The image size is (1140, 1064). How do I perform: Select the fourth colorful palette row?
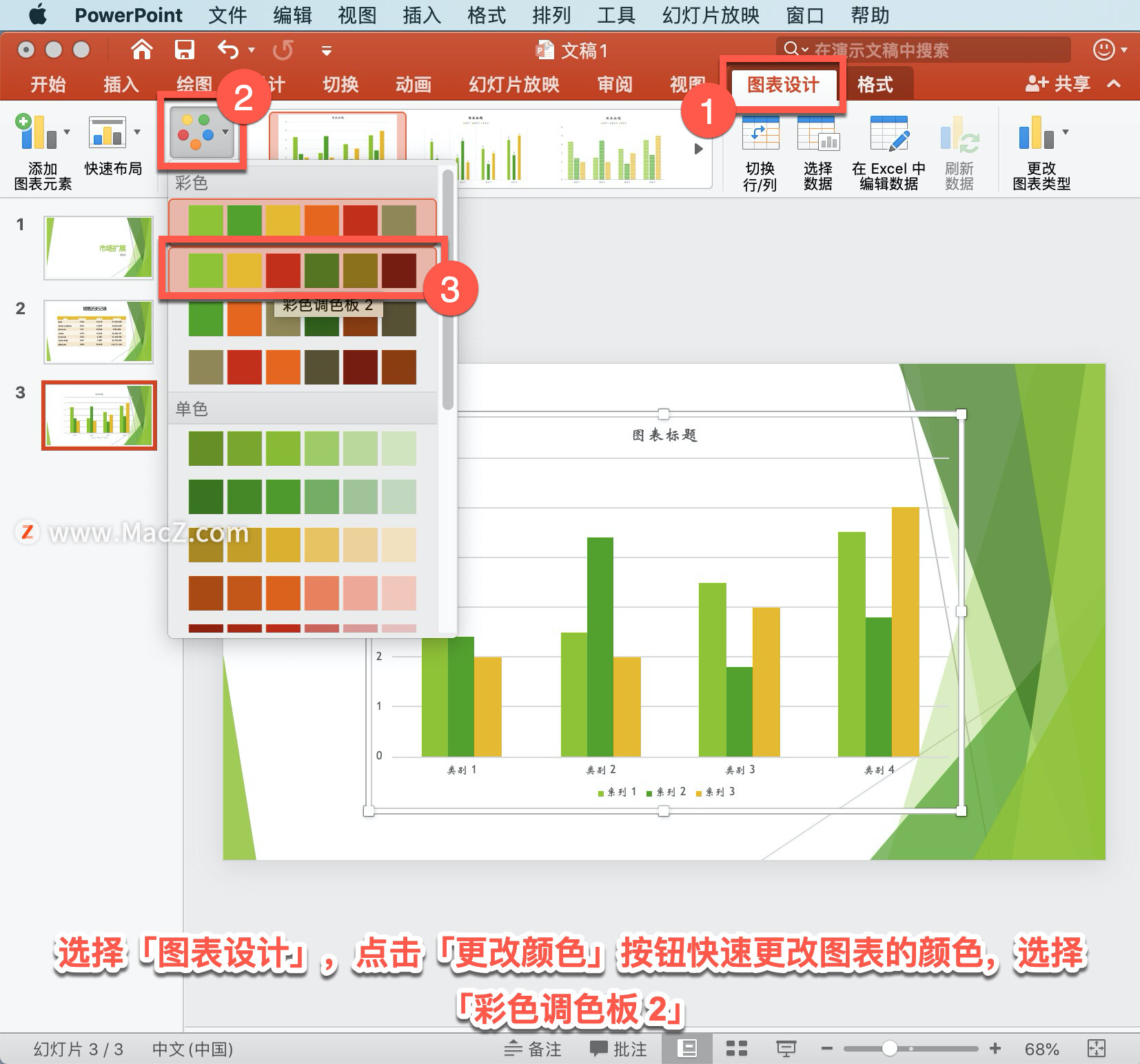[x=303, y=367]
